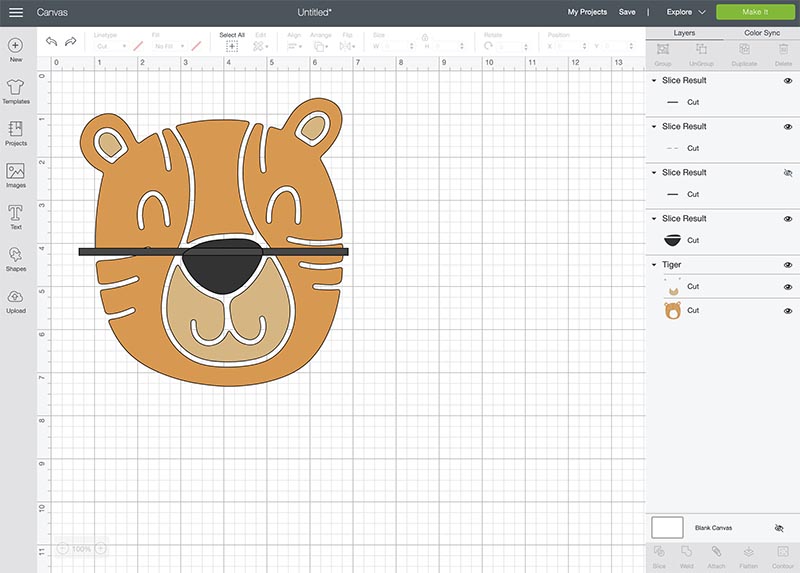Viewport: 800px width, 573px height.
Task: Hide the Tiger layer group
Action: [x=787, y=265]
